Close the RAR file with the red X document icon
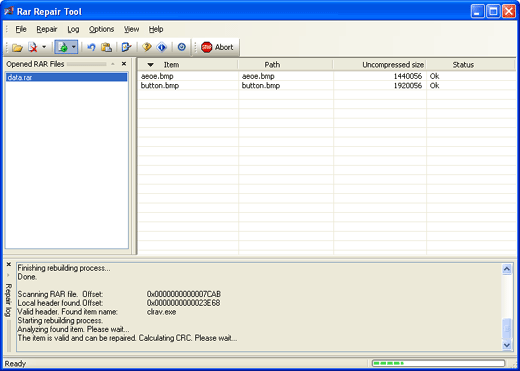 [x=33, y=47]
